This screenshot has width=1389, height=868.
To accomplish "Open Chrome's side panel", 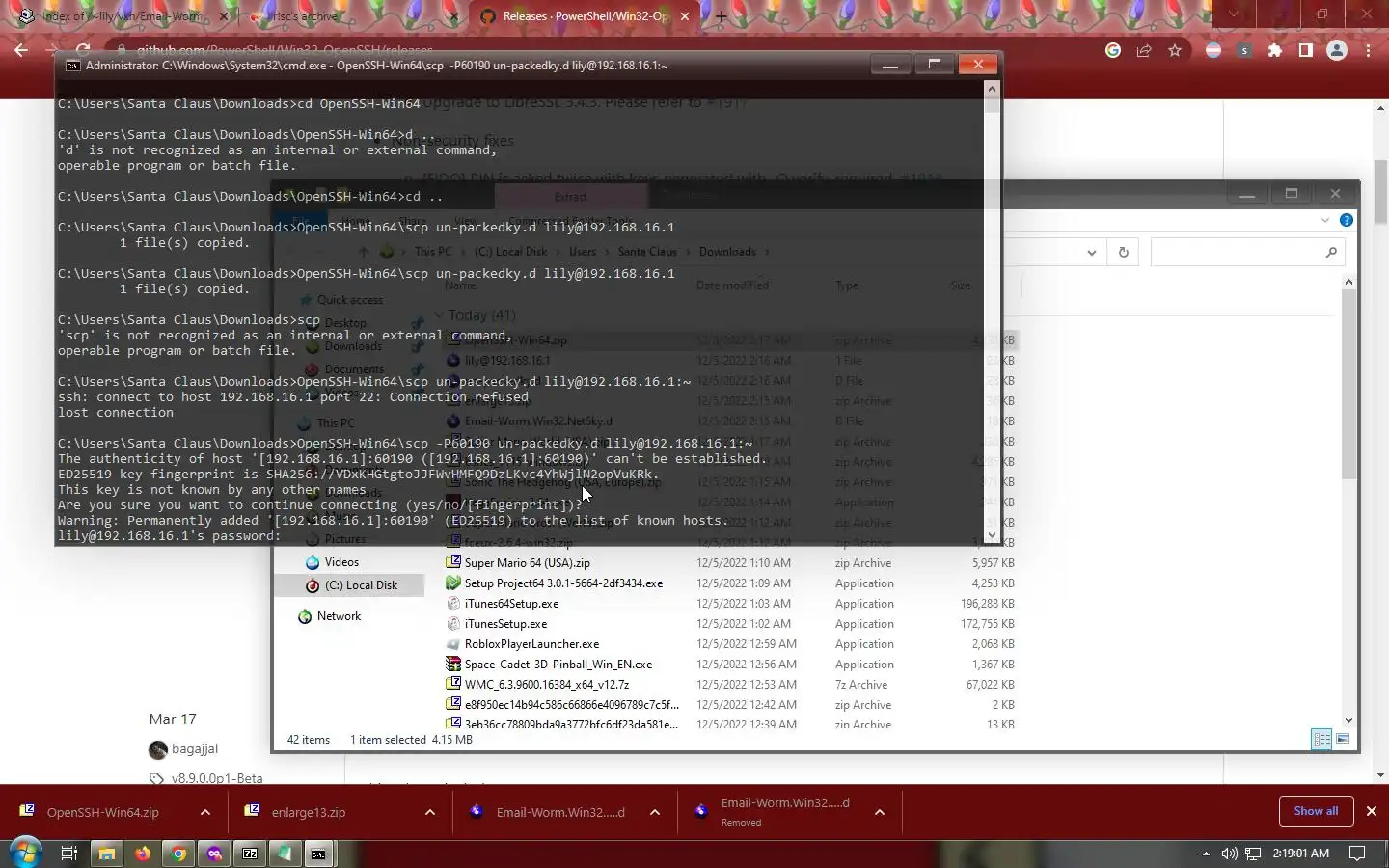I will [1306, 50].
